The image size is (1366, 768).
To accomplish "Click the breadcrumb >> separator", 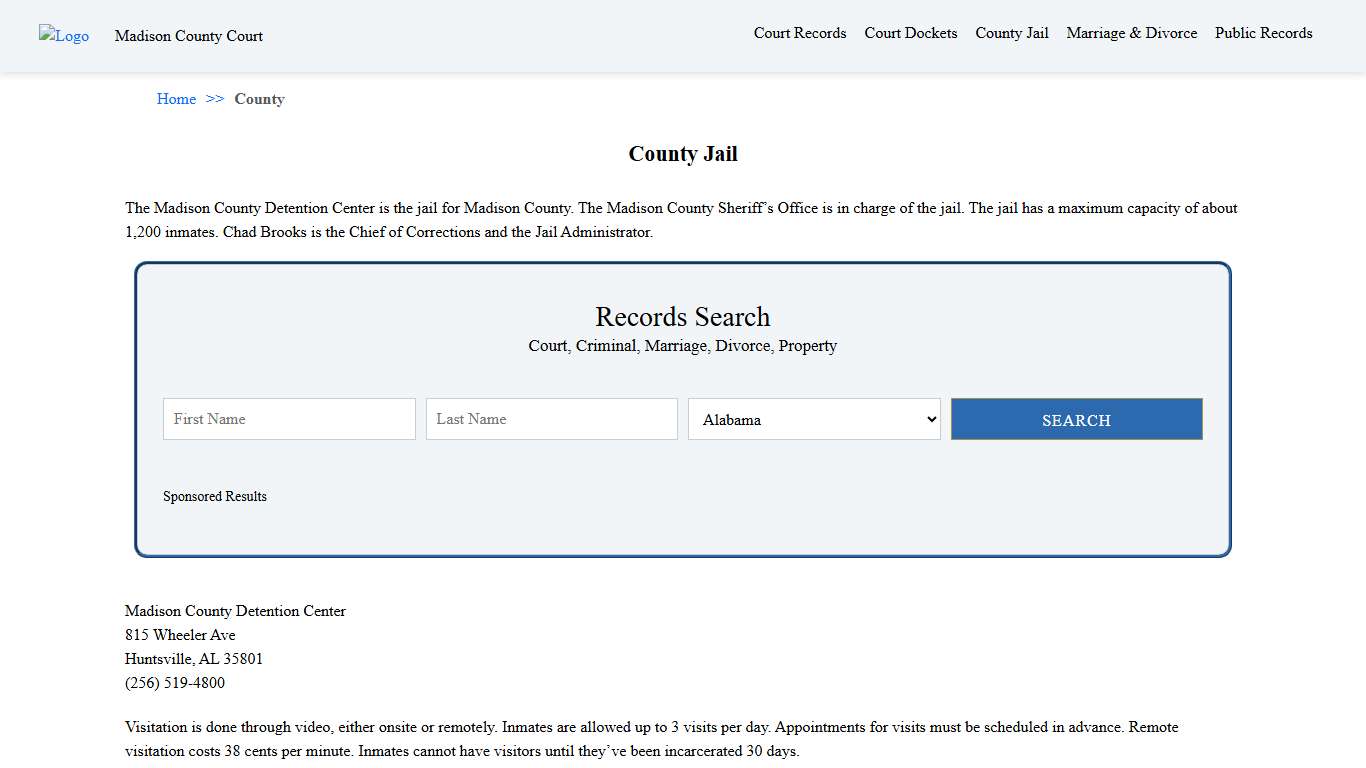I will 215,99.
